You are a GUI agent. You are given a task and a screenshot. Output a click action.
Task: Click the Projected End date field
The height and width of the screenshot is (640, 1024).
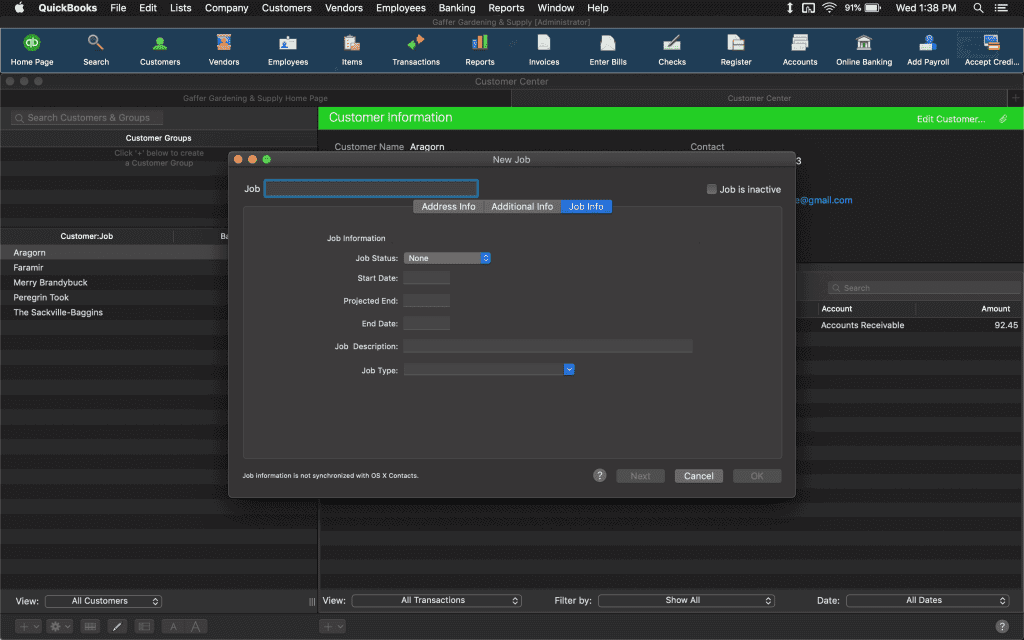[426, 300]
